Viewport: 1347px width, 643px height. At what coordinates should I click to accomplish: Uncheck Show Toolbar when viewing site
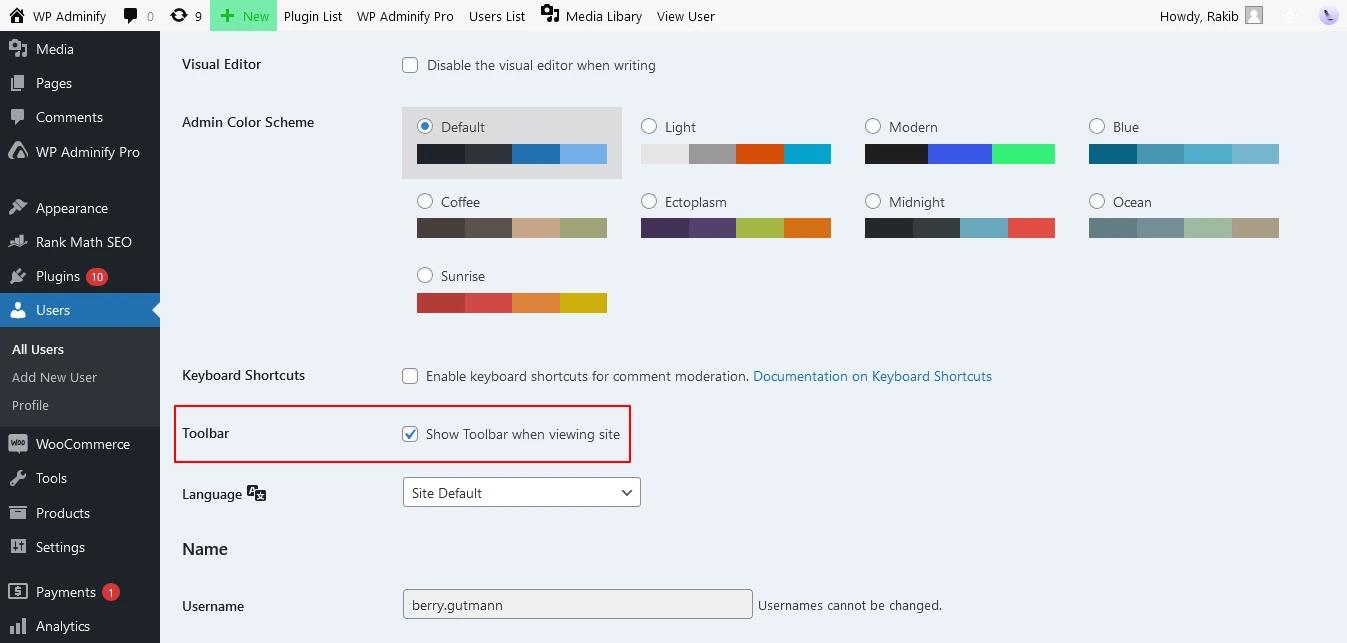point(410,434)
